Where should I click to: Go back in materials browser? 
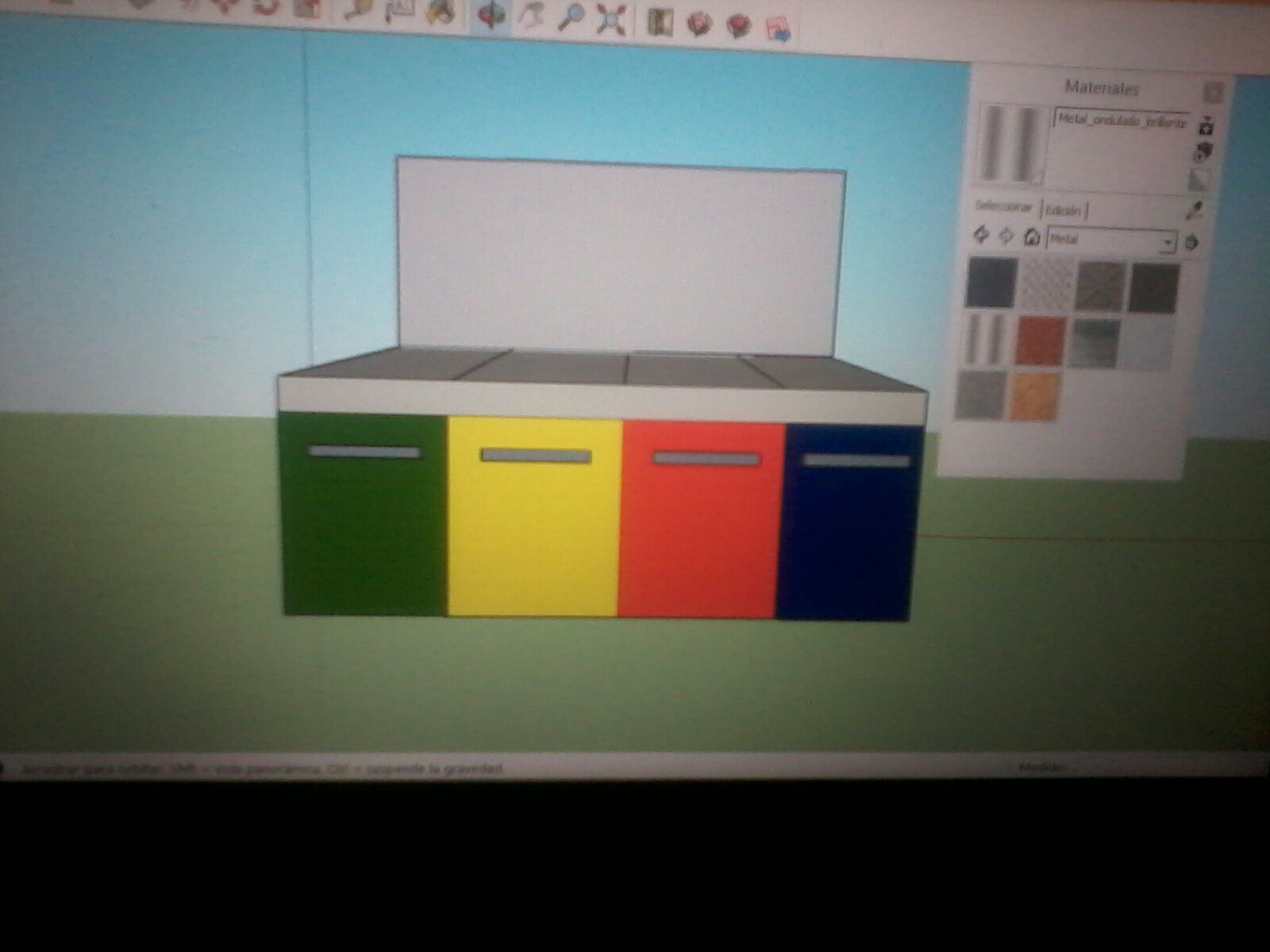click(x=982, y=235)
